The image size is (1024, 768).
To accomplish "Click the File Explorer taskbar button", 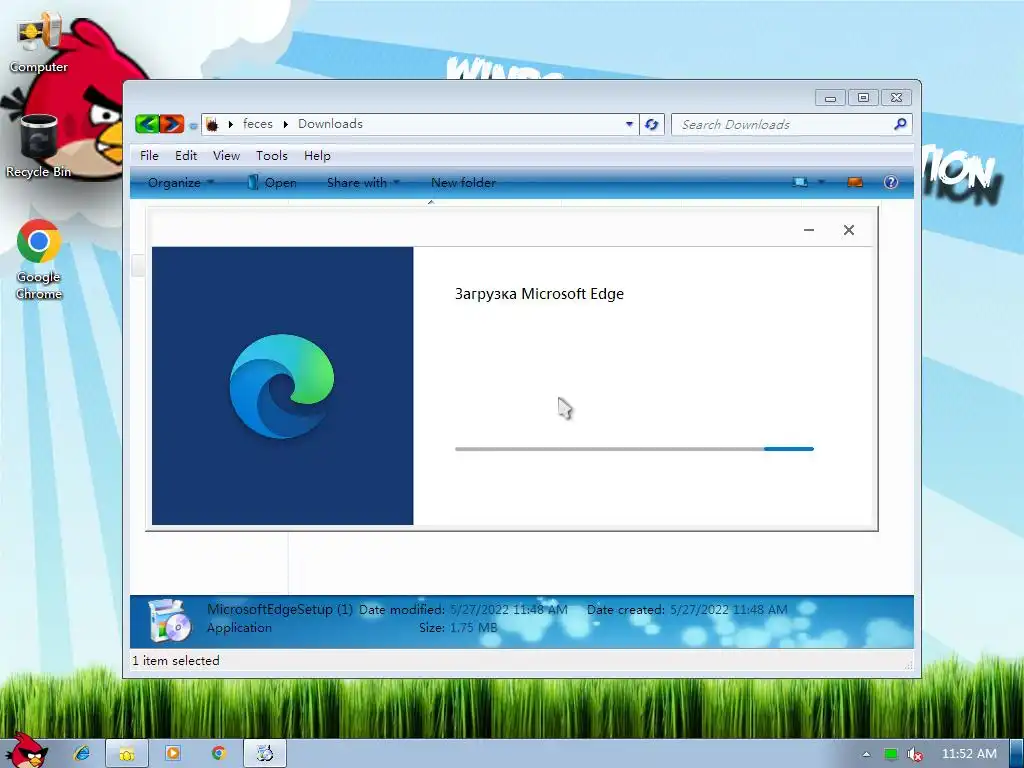I will [x=127, y=754].
